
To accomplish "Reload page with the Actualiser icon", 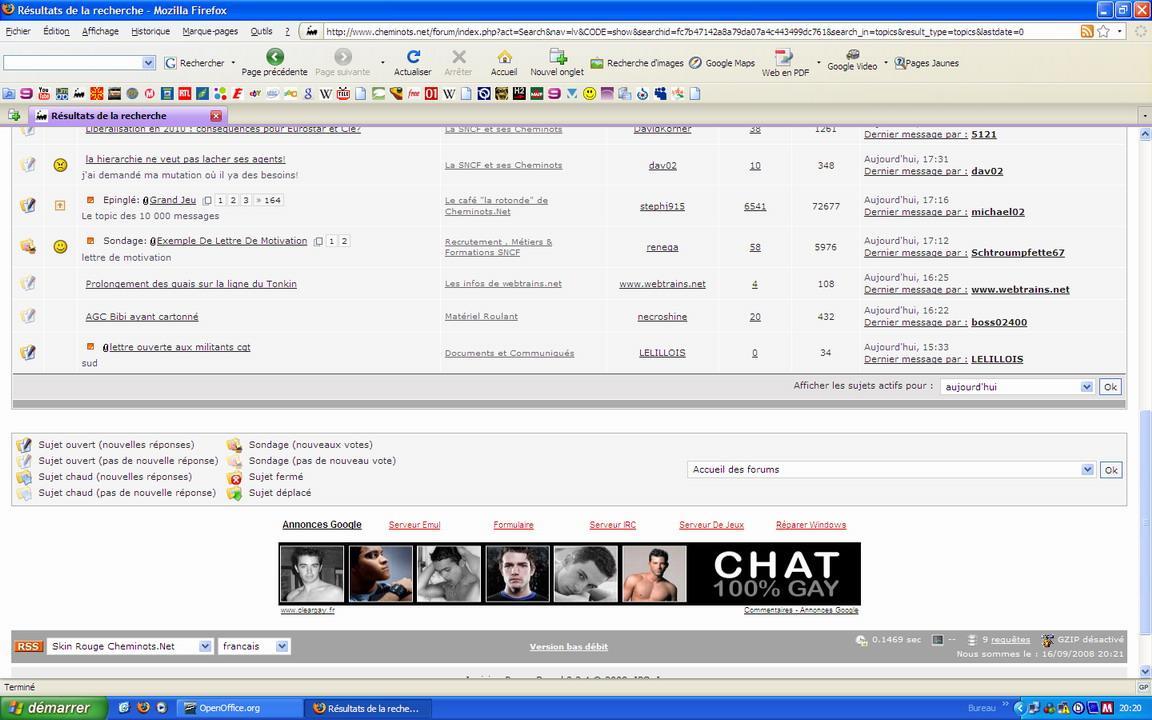I will coord(413,57).
